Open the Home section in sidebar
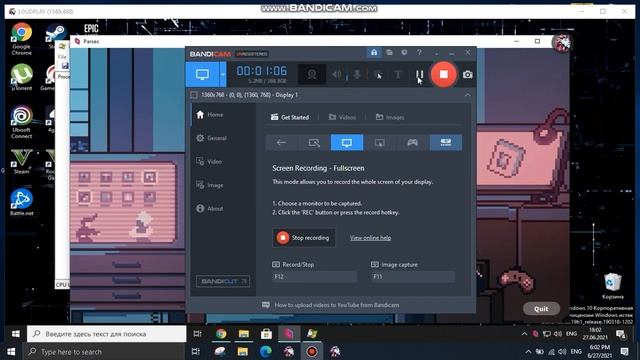 210,115
